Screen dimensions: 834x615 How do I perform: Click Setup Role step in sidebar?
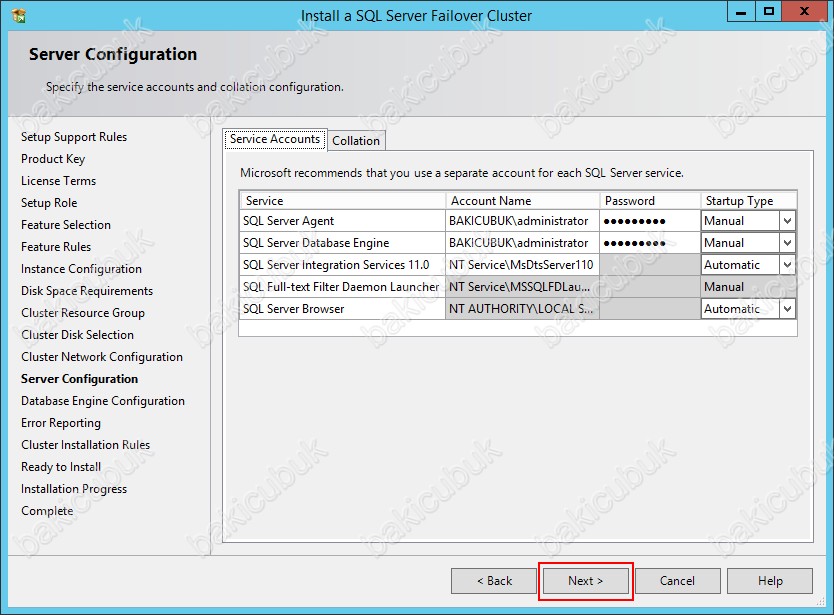point(49,203)
